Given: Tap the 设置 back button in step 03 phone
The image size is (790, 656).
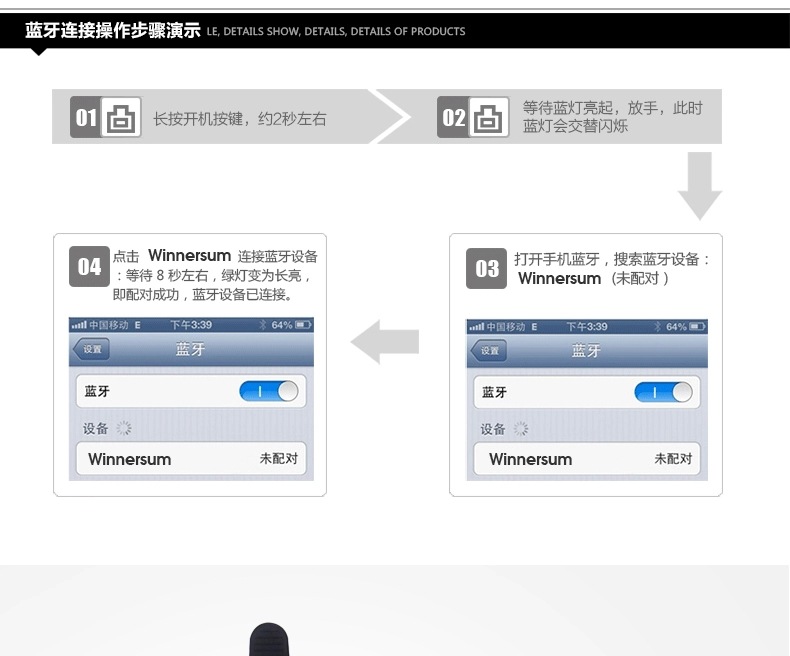Looking at the screenshot, I should tap(488, 351).
